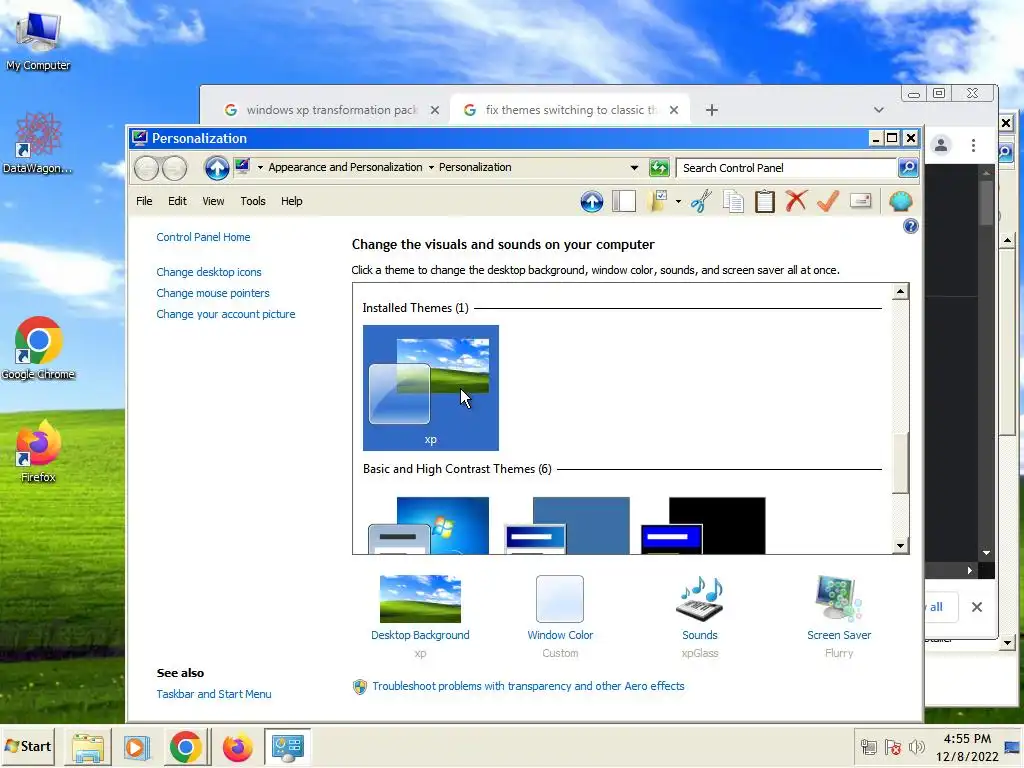The width and height of the screenshot is (1024, 768).
Task: Open the folder options toolbar icon
Action: point(658,201)
